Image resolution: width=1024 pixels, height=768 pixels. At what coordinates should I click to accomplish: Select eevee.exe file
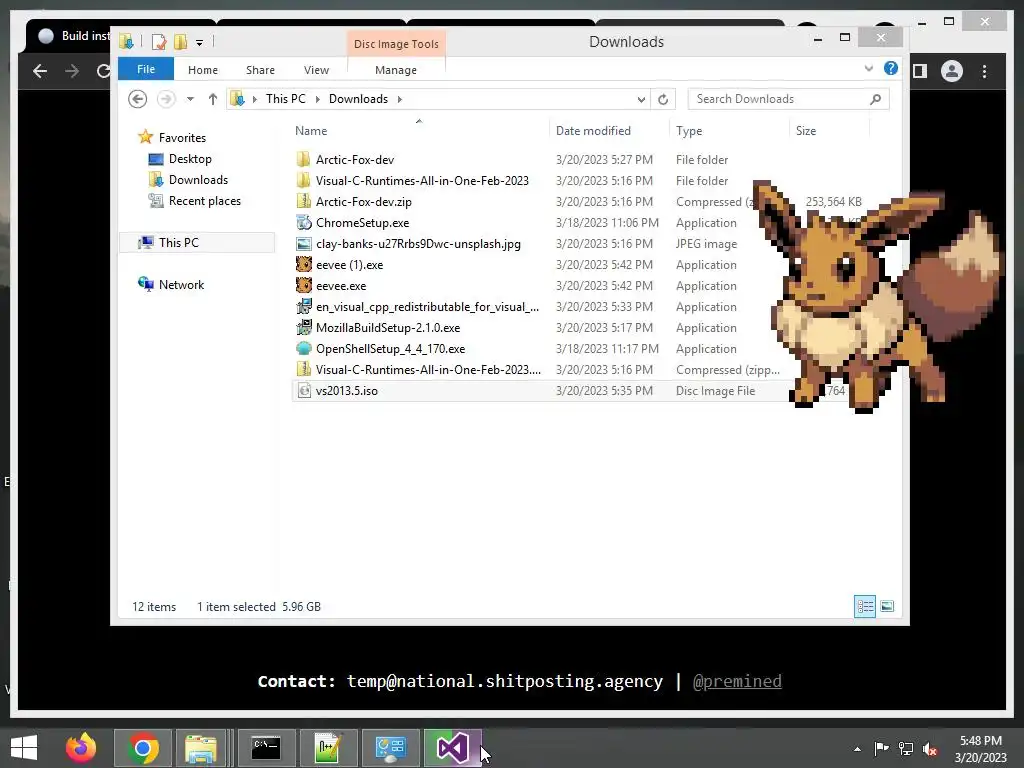click(x=341, y=285)
